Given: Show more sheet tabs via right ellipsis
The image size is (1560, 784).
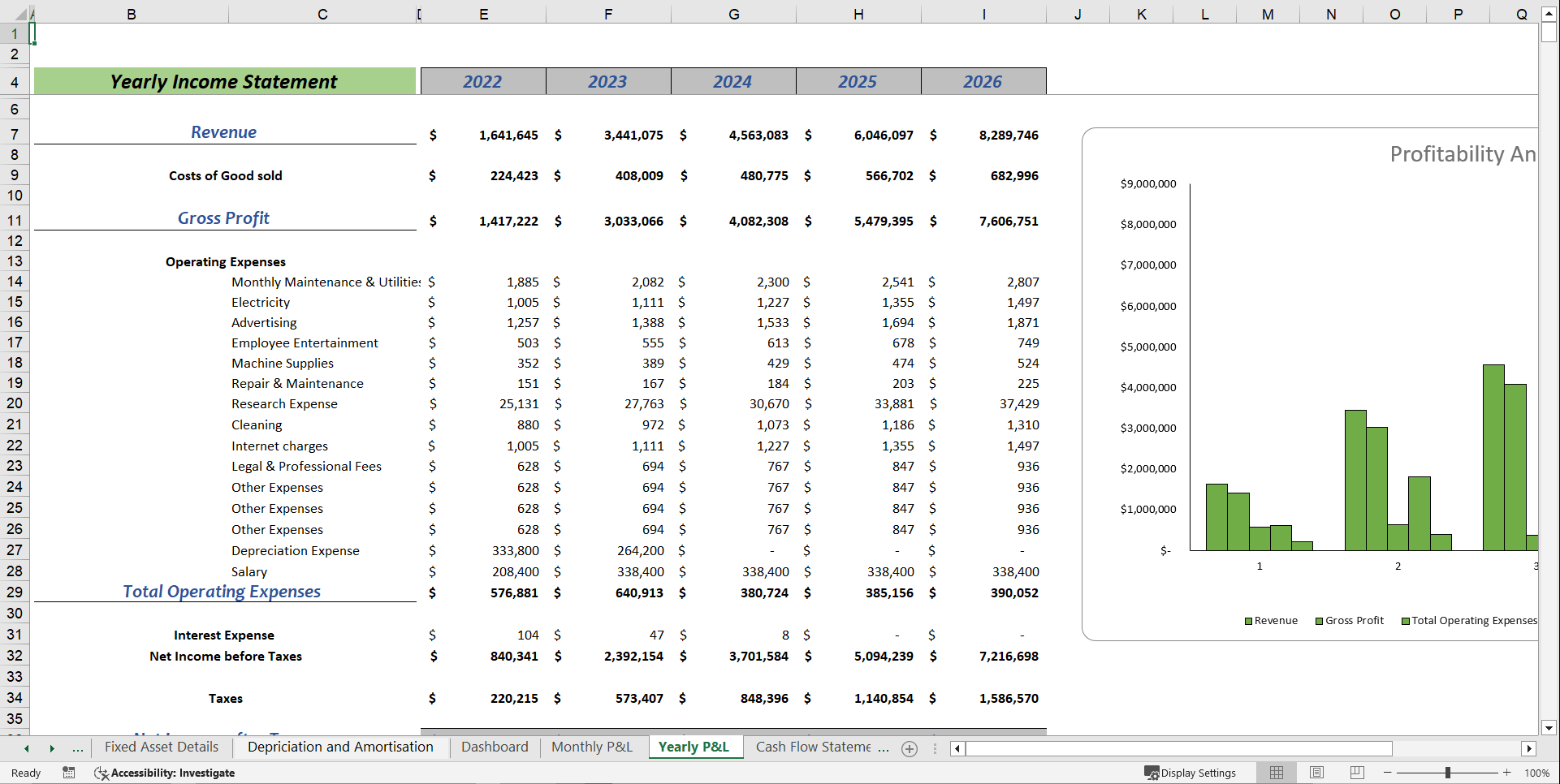Looking at the screenshot, I should point(884,748).
